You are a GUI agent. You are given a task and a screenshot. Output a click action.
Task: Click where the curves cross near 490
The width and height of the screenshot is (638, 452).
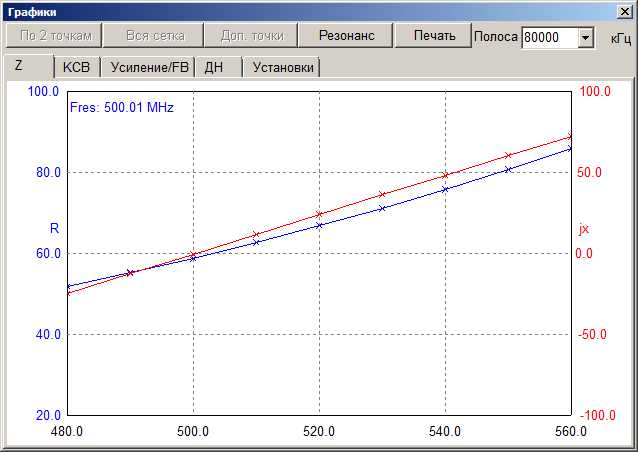tap(130, 272)
